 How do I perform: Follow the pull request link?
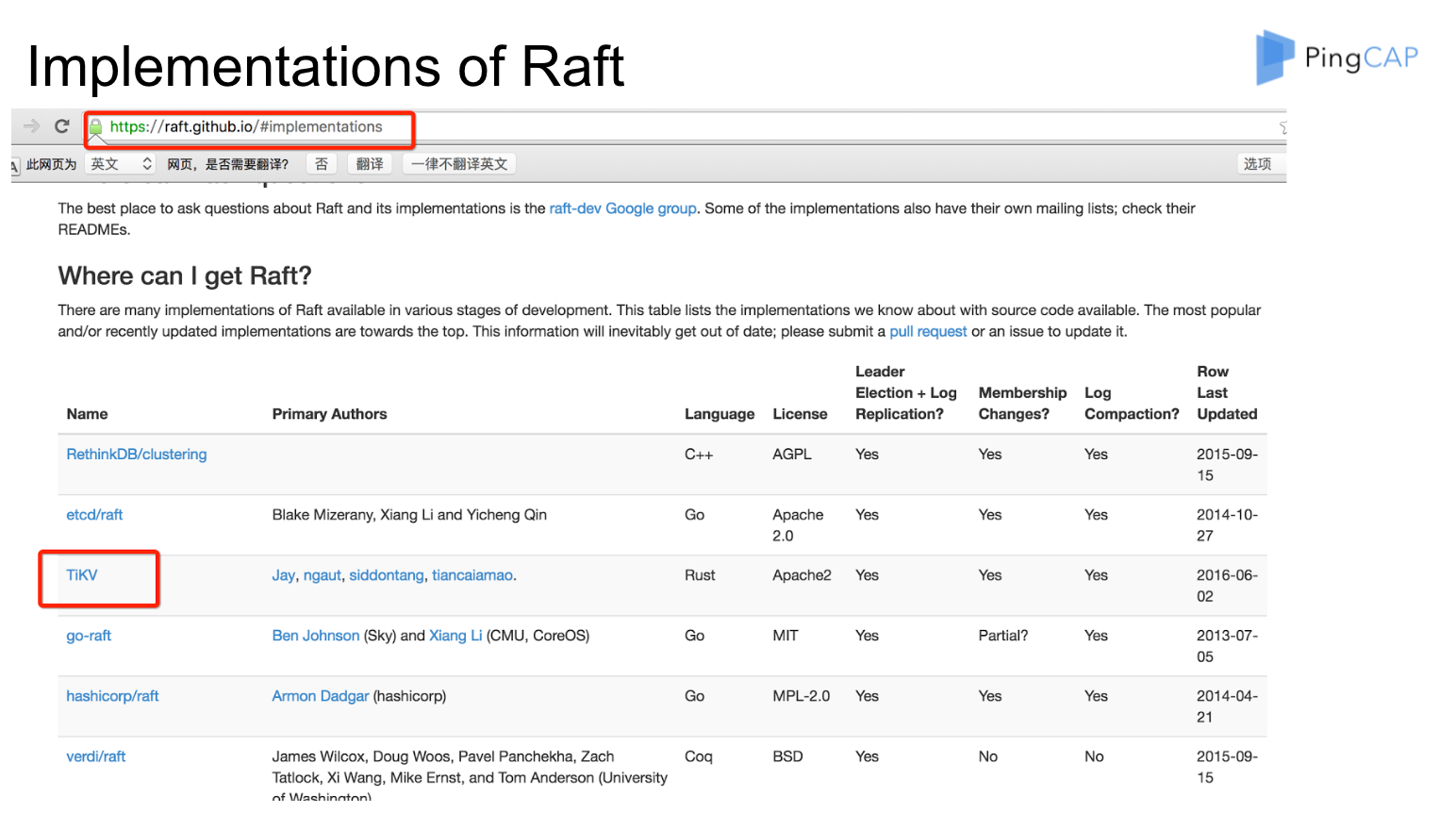[928, 332]
